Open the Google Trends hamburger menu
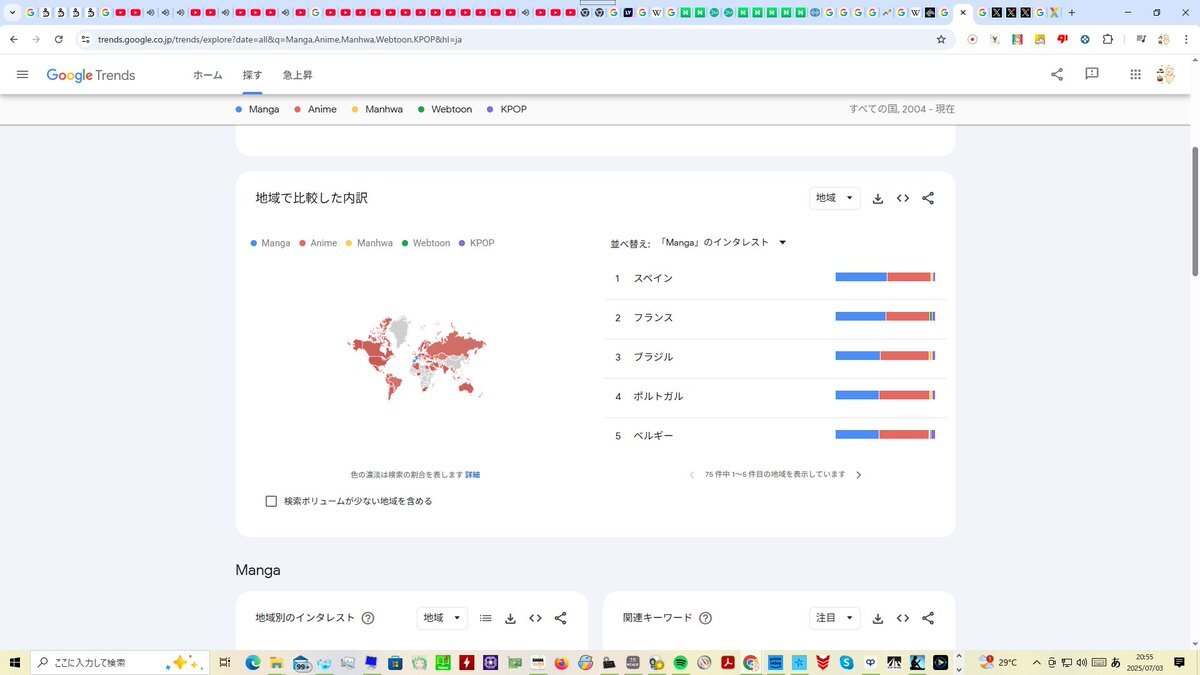 23,75
